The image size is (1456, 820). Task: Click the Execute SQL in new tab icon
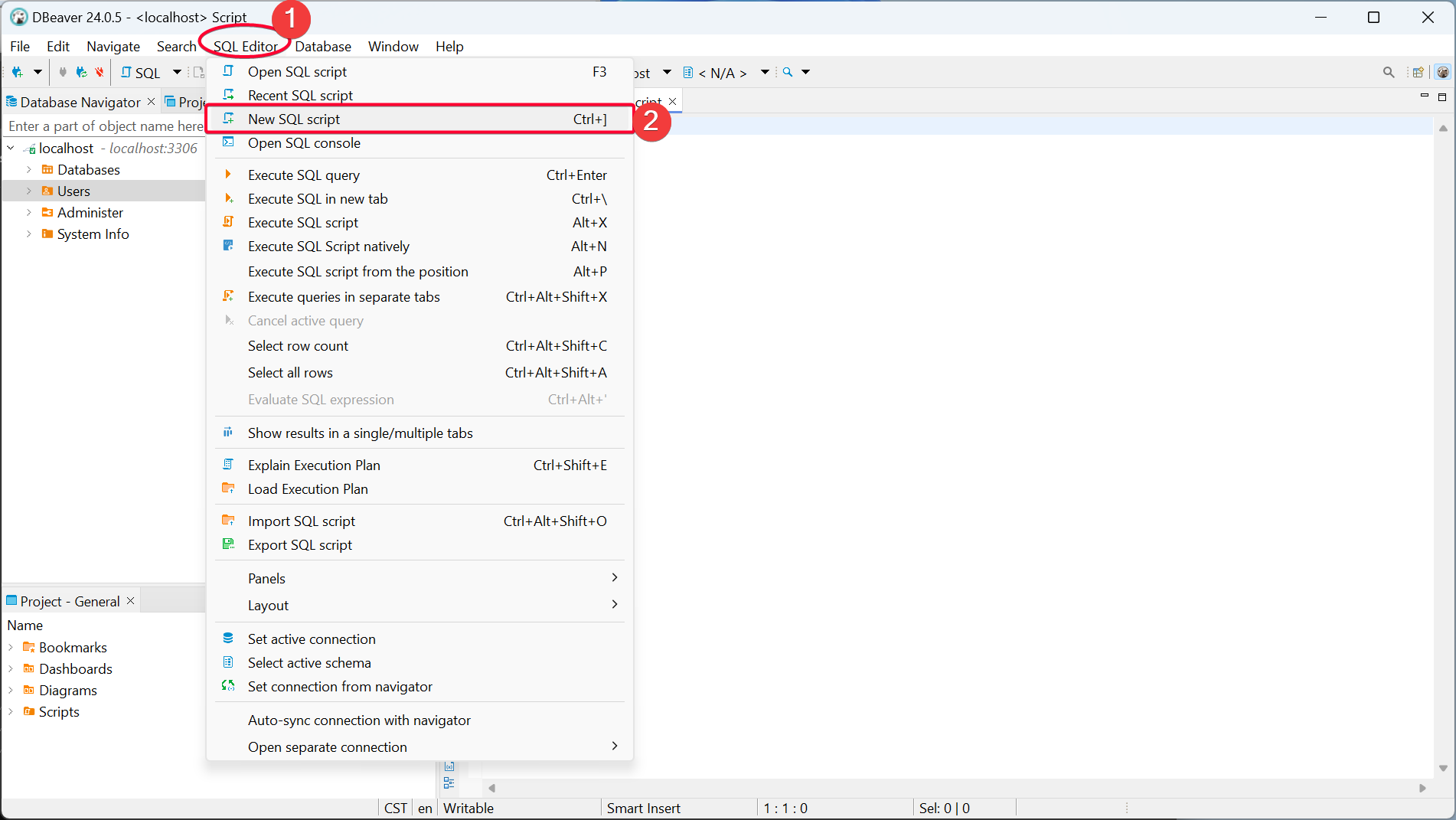(228, 198)
